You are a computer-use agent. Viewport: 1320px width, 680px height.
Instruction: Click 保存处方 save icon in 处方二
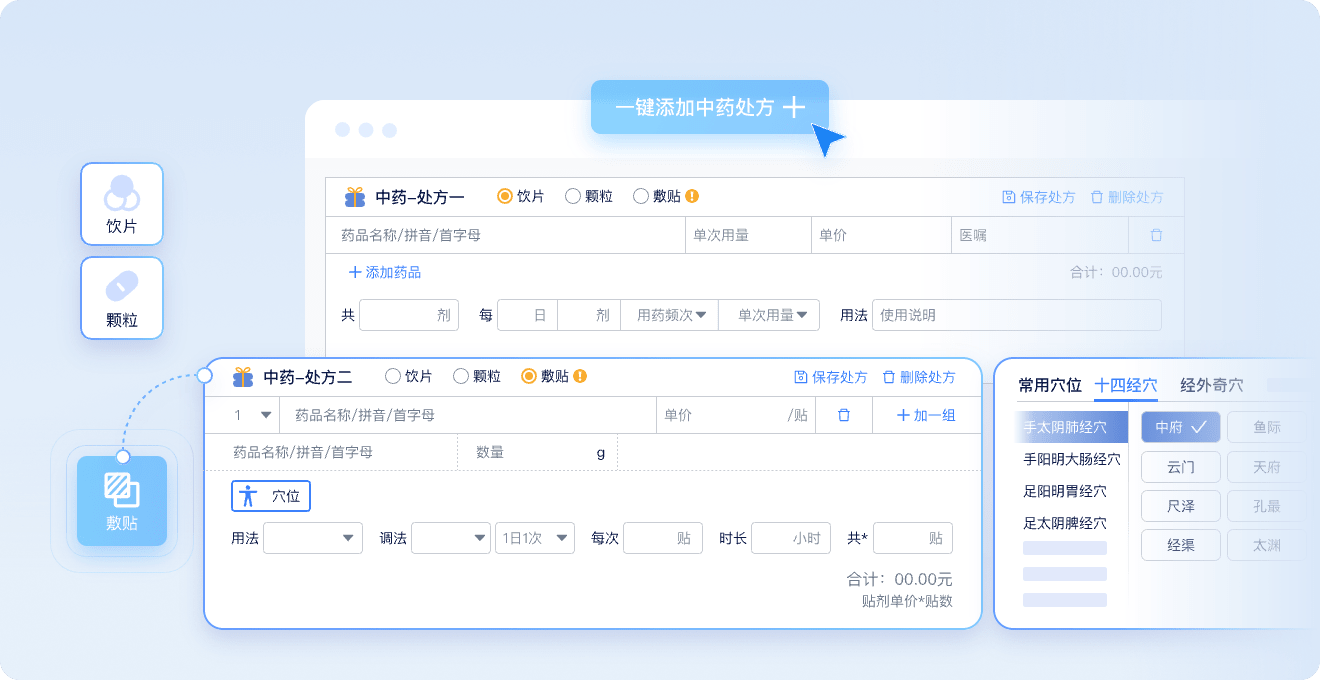800,377
